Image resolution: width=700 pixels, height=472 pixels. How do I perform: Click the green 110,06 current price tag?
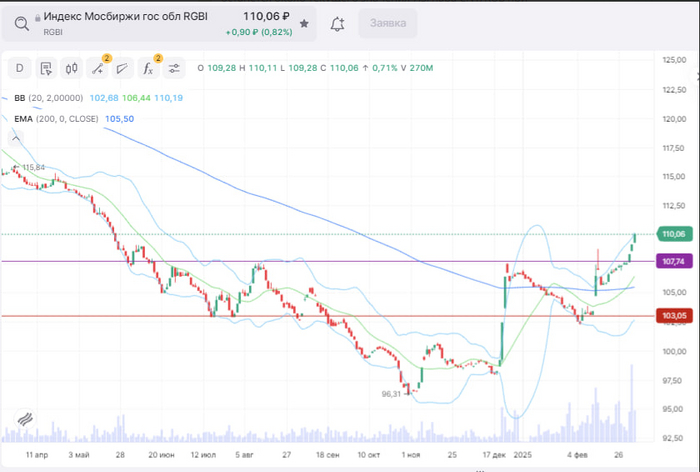(673, 234)
